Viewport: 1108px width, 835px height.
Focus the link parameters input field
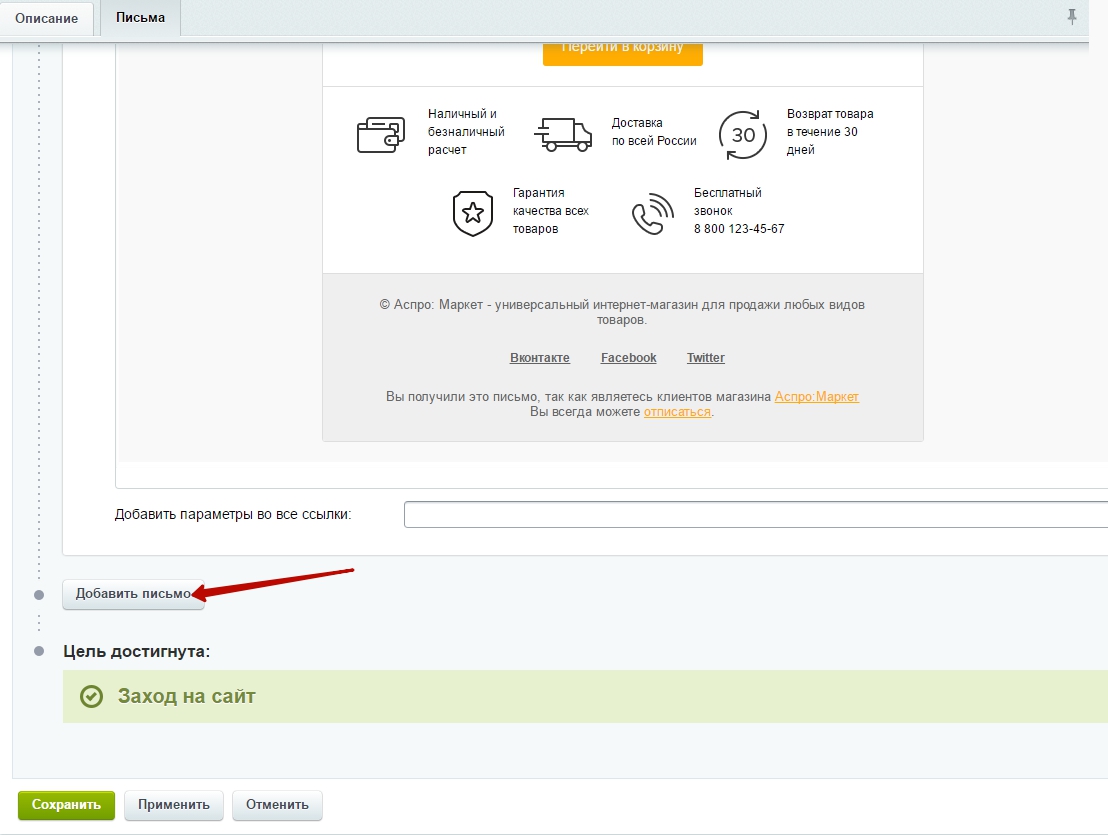[x=755, y=514]
